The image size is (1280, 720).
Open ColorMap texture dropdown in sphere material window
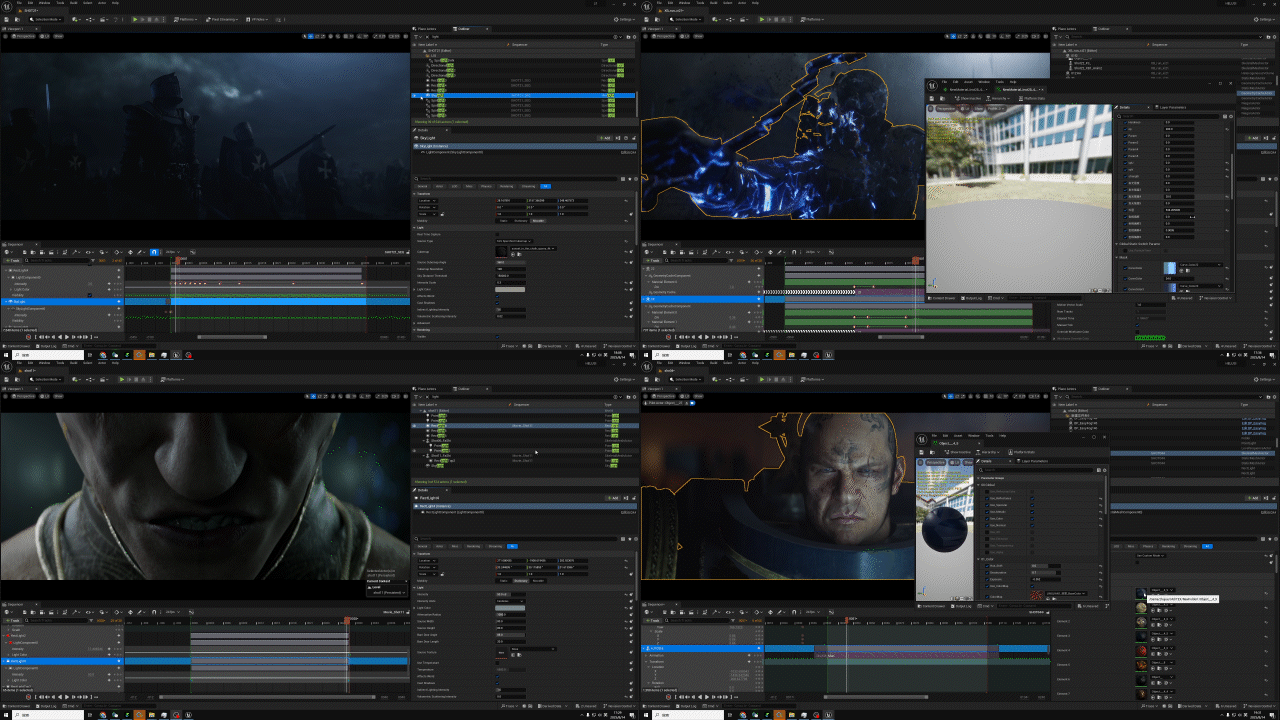coord(1066,593)
